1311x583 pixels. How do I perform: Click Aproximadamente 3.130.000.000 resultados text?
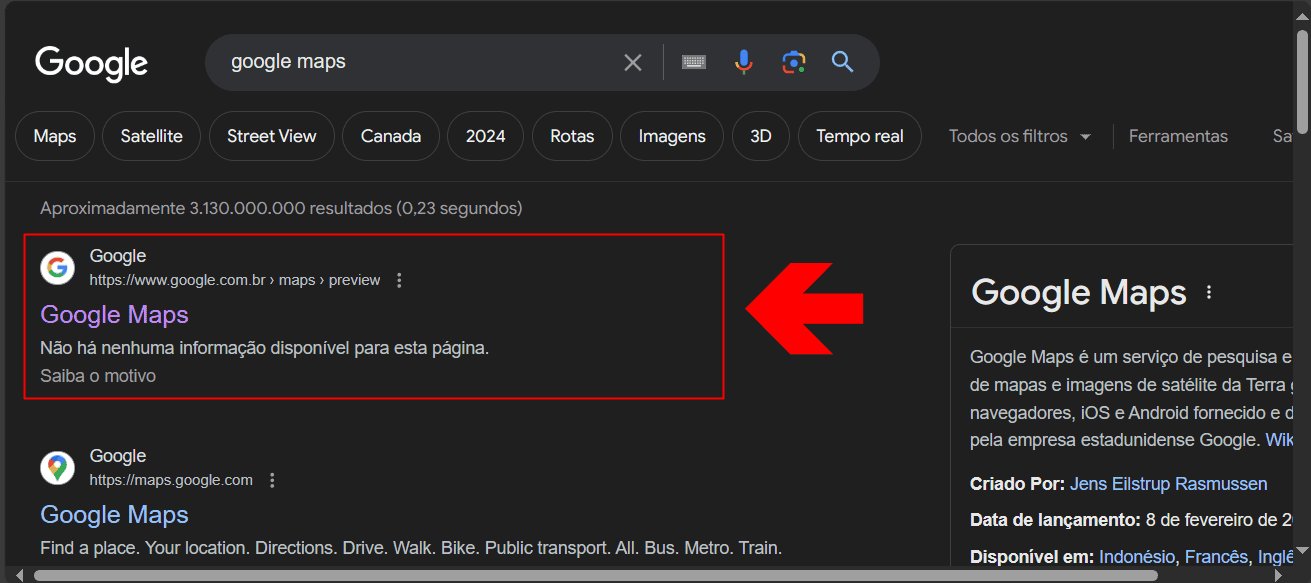click(x=281, y=209)
